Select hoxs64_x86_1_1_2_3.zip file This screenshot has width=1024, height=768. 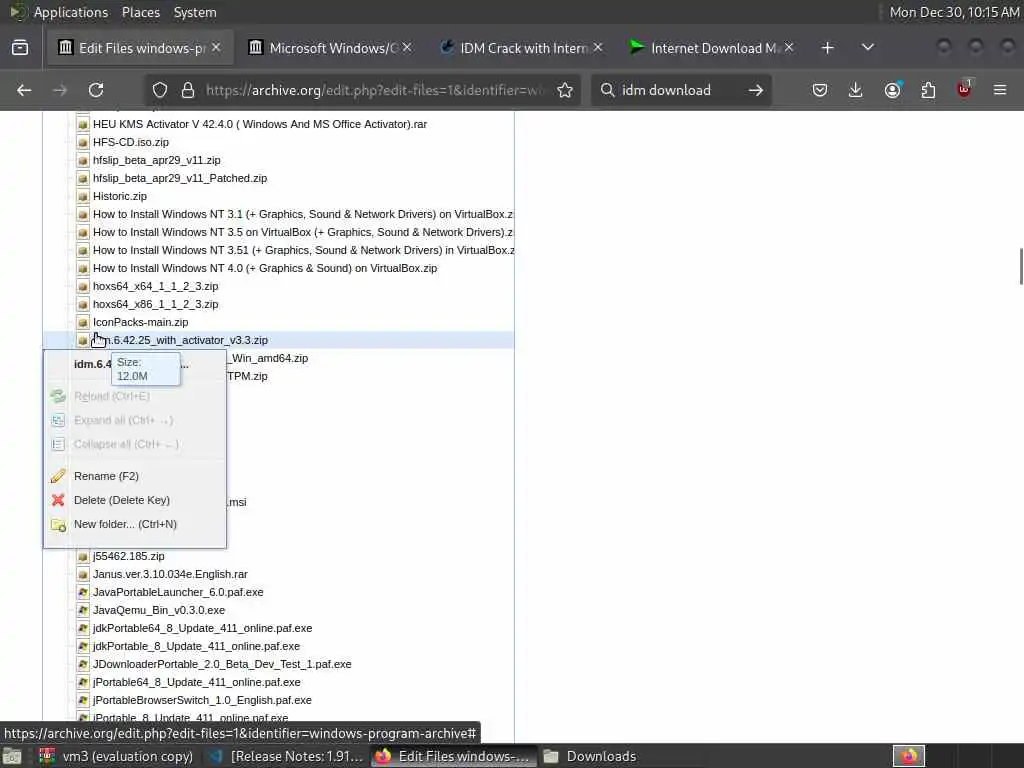coord(155,304)
